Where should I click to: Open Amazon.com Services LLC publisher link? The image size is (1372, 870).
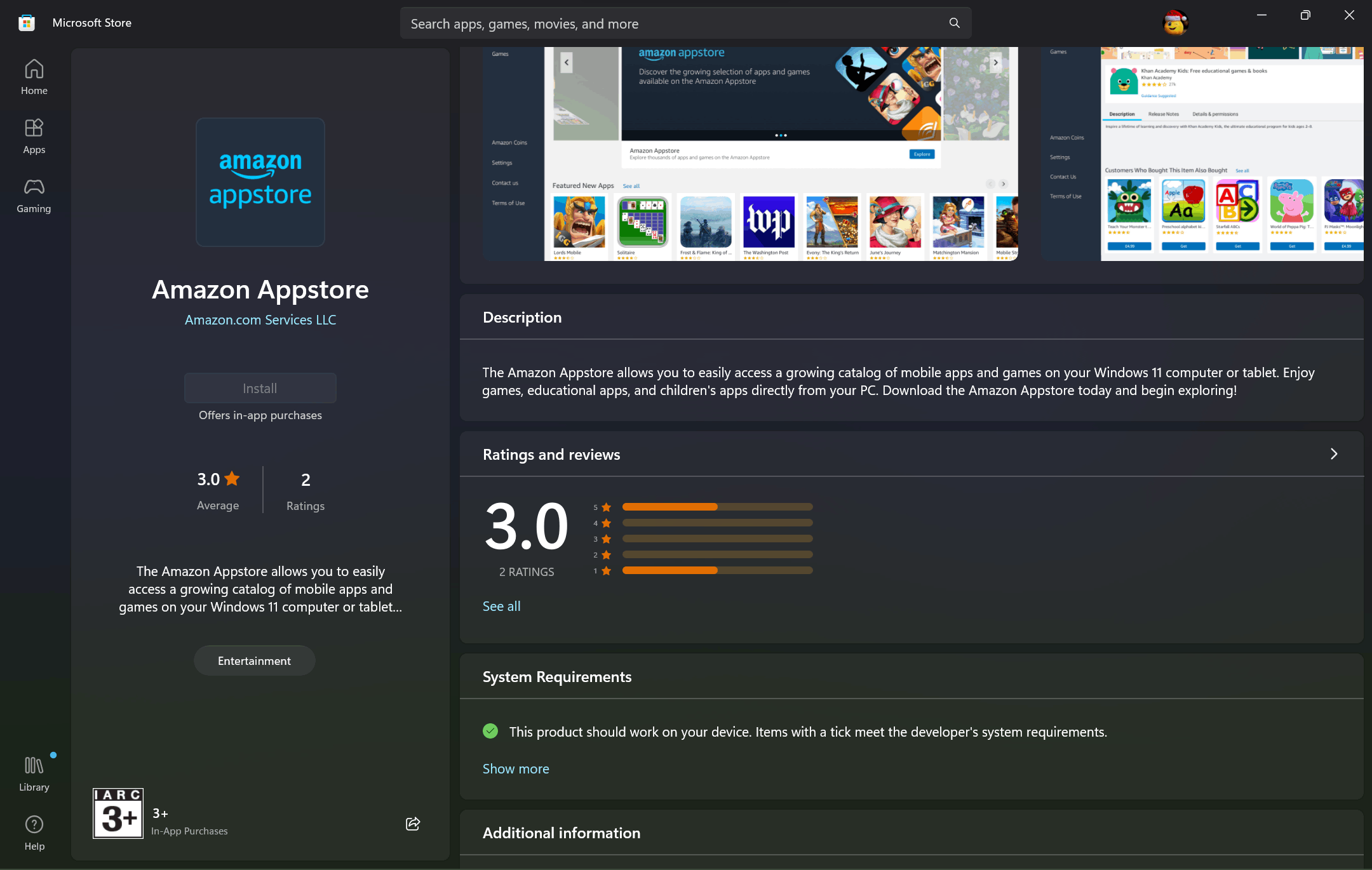pyautogui.click(x=260, y=320)
